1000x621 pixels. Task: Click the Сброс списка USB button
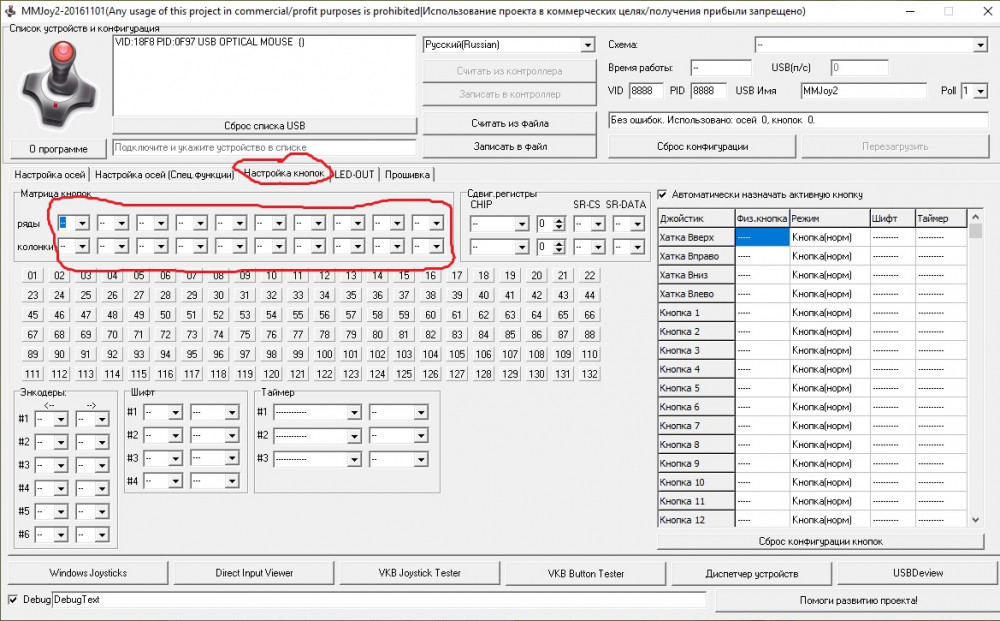point(264,126)
